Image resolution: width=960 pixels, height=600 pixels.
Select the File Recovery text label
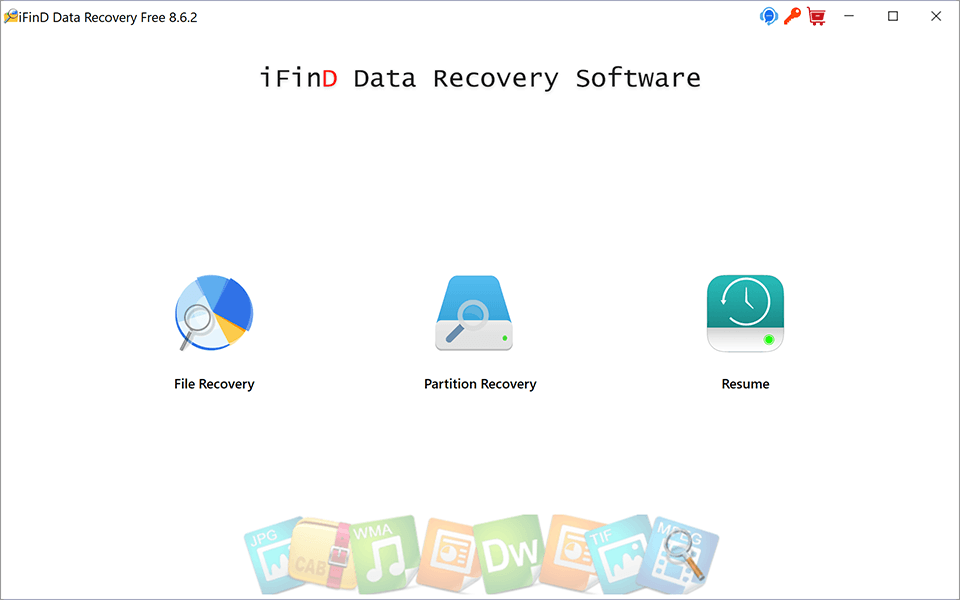214,384
